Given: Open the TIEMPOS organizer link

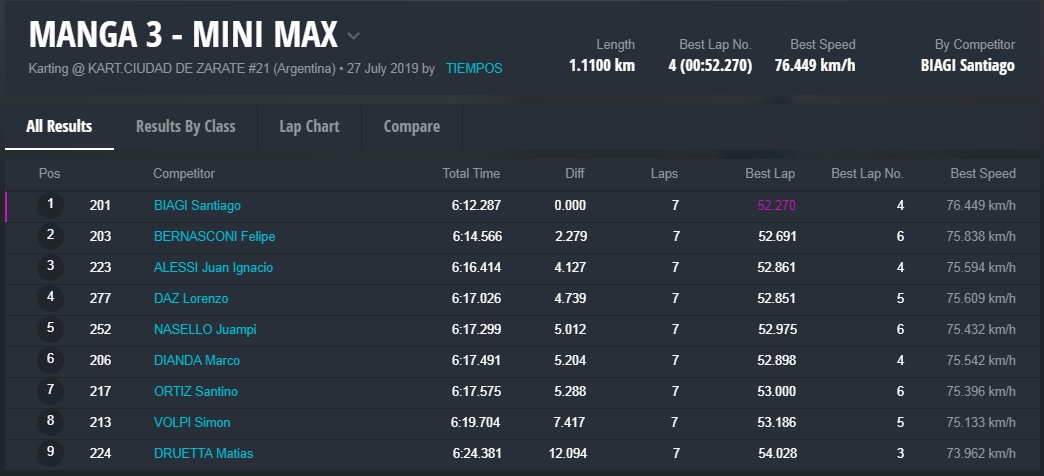Looking at the screenshot, I should click(x=474, y=69).
